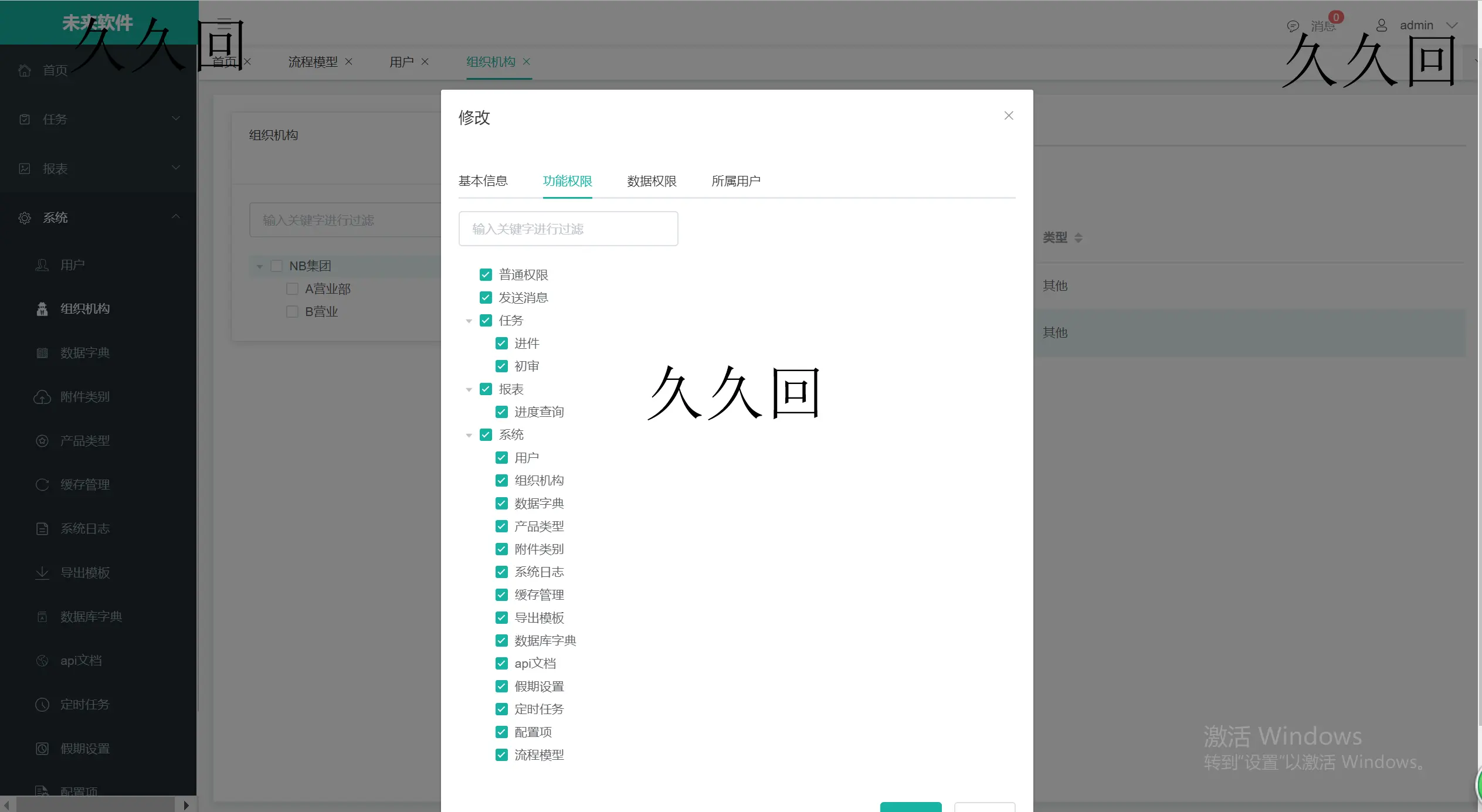Check the A营业部 tree checkbox
This screenshot has width=1482, height=812.
point(291,288)
